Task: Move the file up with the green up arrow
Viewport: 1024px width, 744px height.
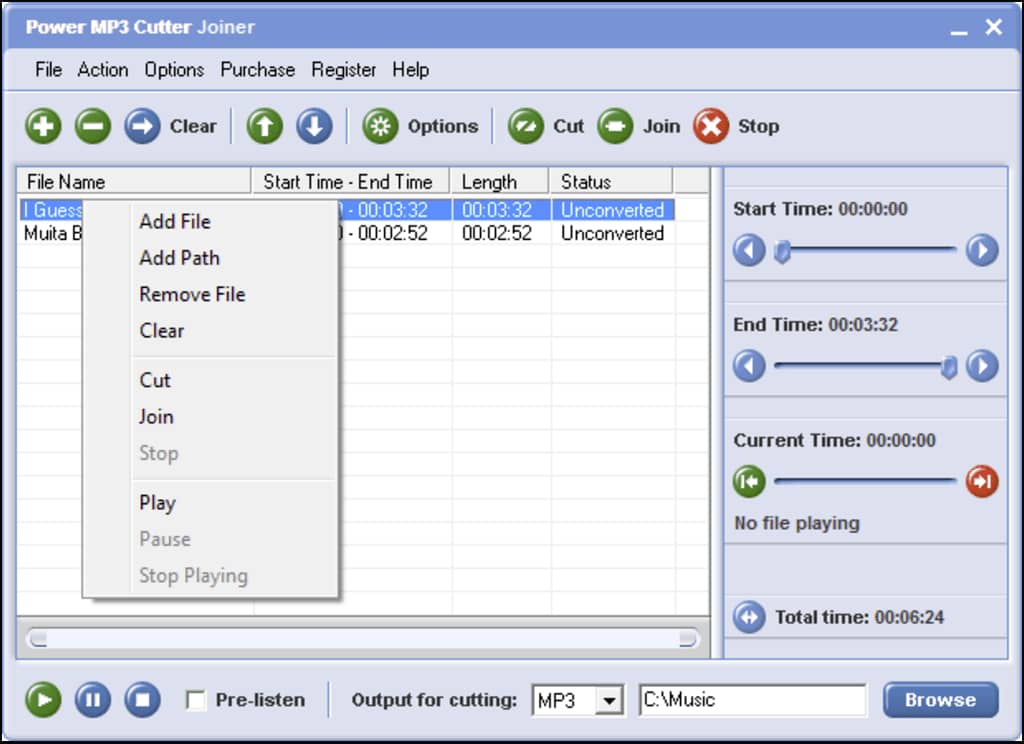Action: click(x=265, y=126)
